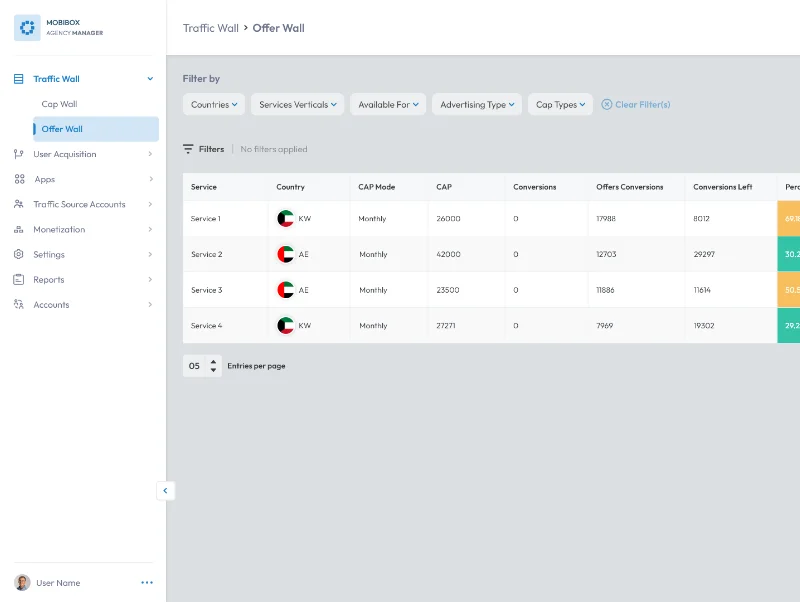
Task: Switch to the Cap Wall page
Action: (x=59, y=103)
